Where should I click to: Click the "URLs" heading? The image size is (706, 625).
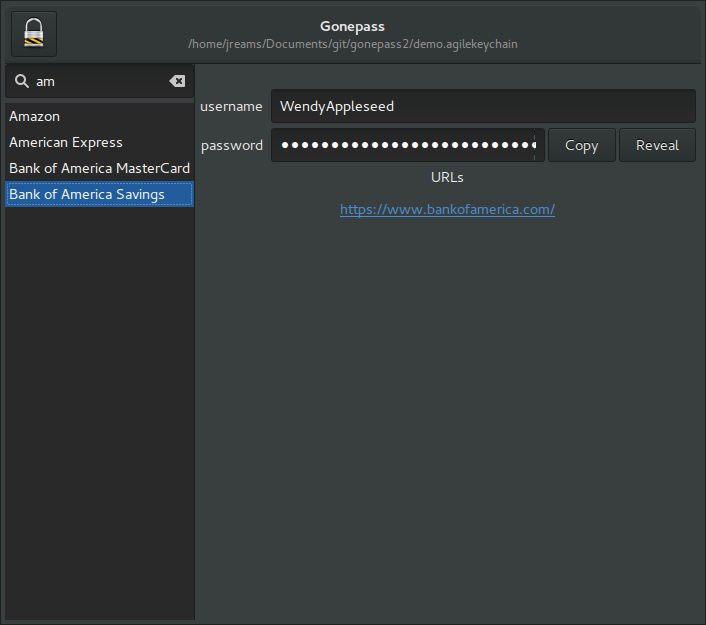tap(447, 177)
